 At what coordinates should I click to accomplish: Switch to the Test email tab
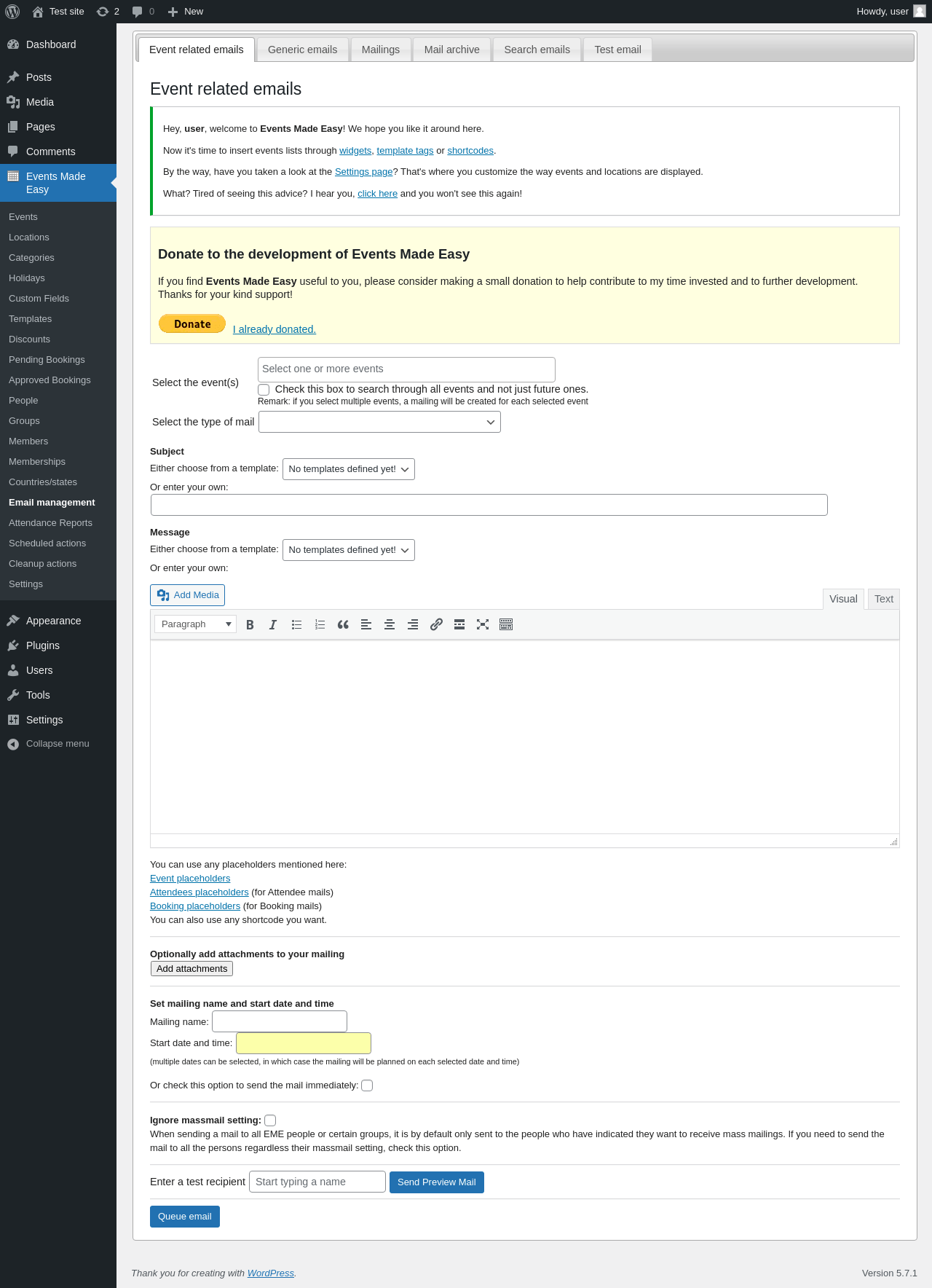[x=617, y=50]
